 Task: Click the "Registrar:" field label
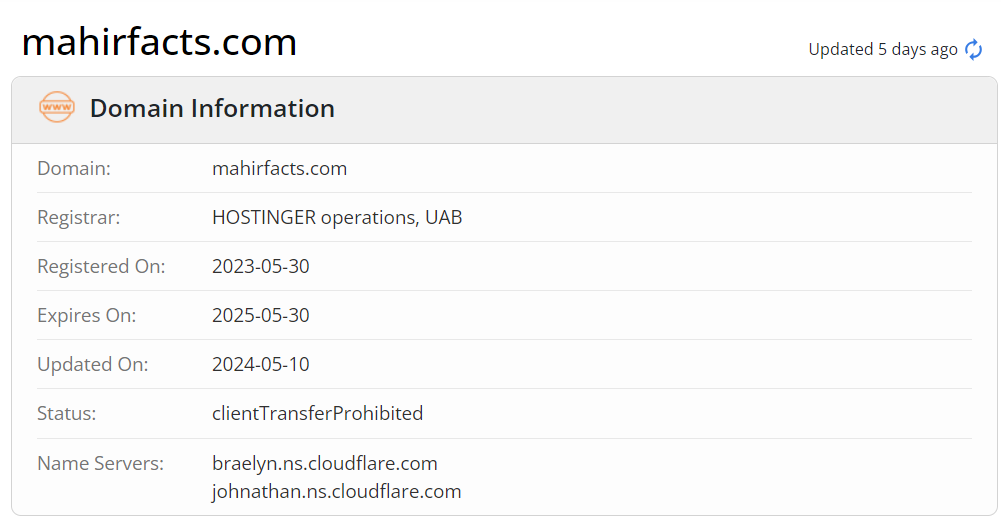pyautogui.click(x=78, y=217)
